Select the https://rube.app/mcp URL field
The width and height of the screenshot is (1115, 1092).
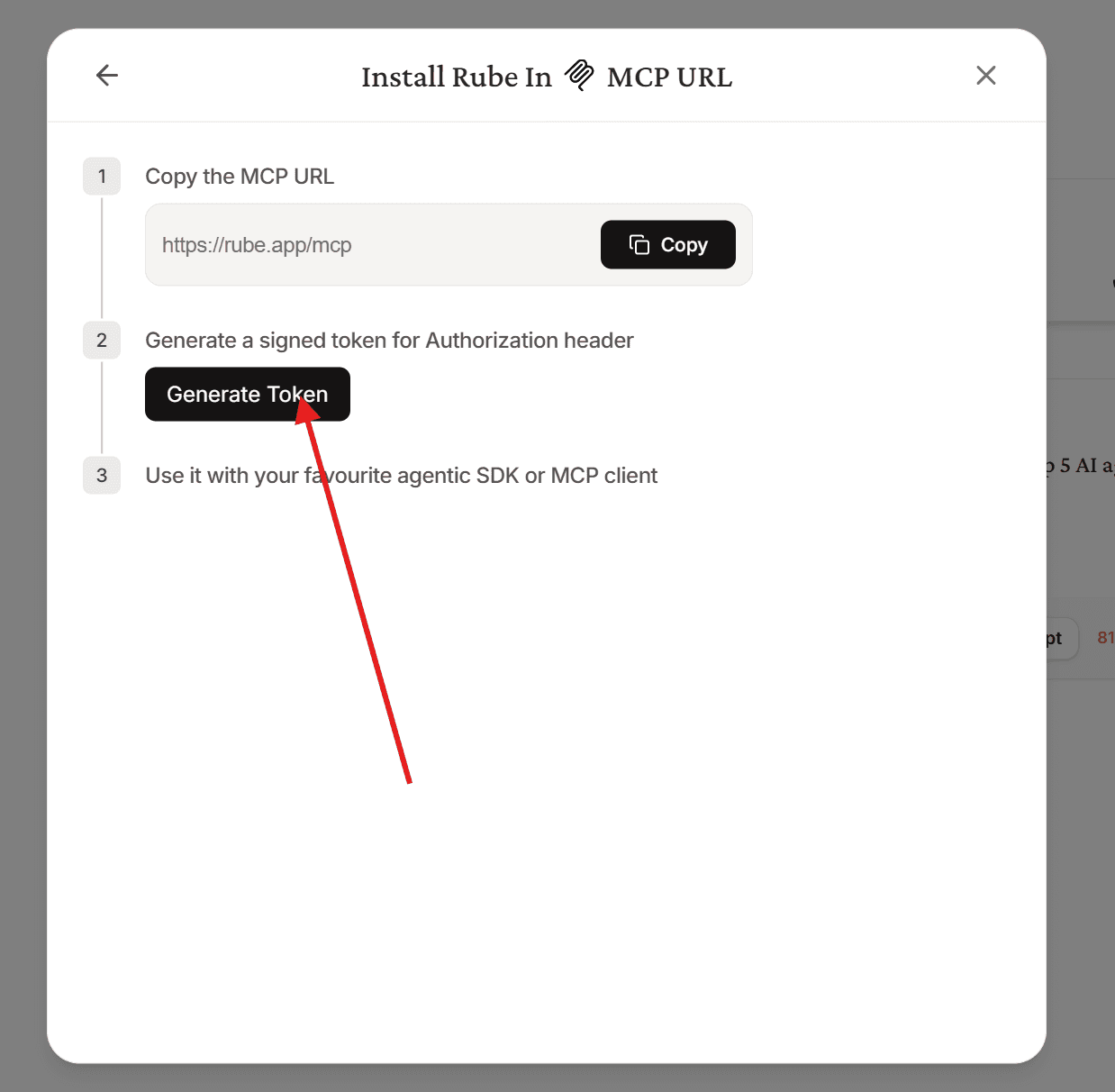[x=449, y=245]
